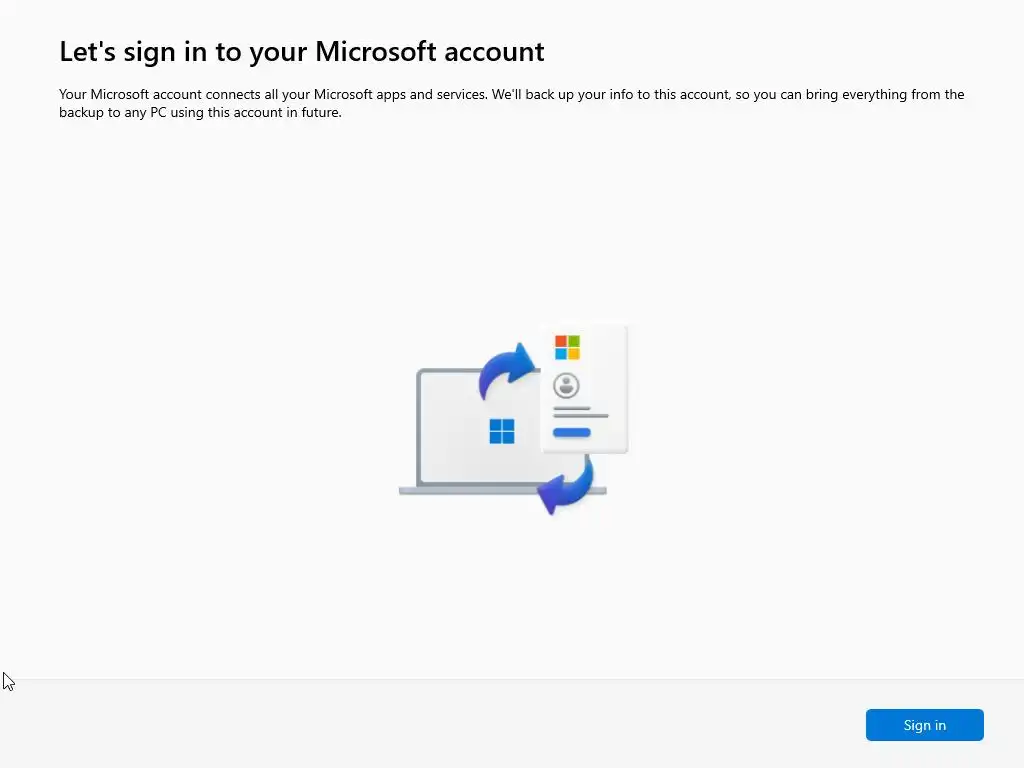
Task: Click the four-color Microsoft logo in illustration
Action: [567, 347]
